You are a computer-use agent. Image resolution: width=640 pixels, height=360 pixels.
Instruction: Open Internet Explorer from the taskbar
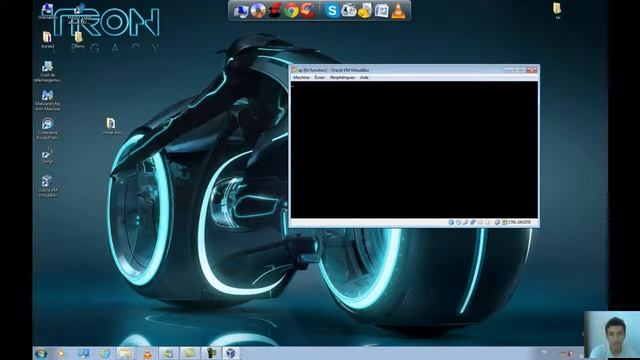click(105, 353)
